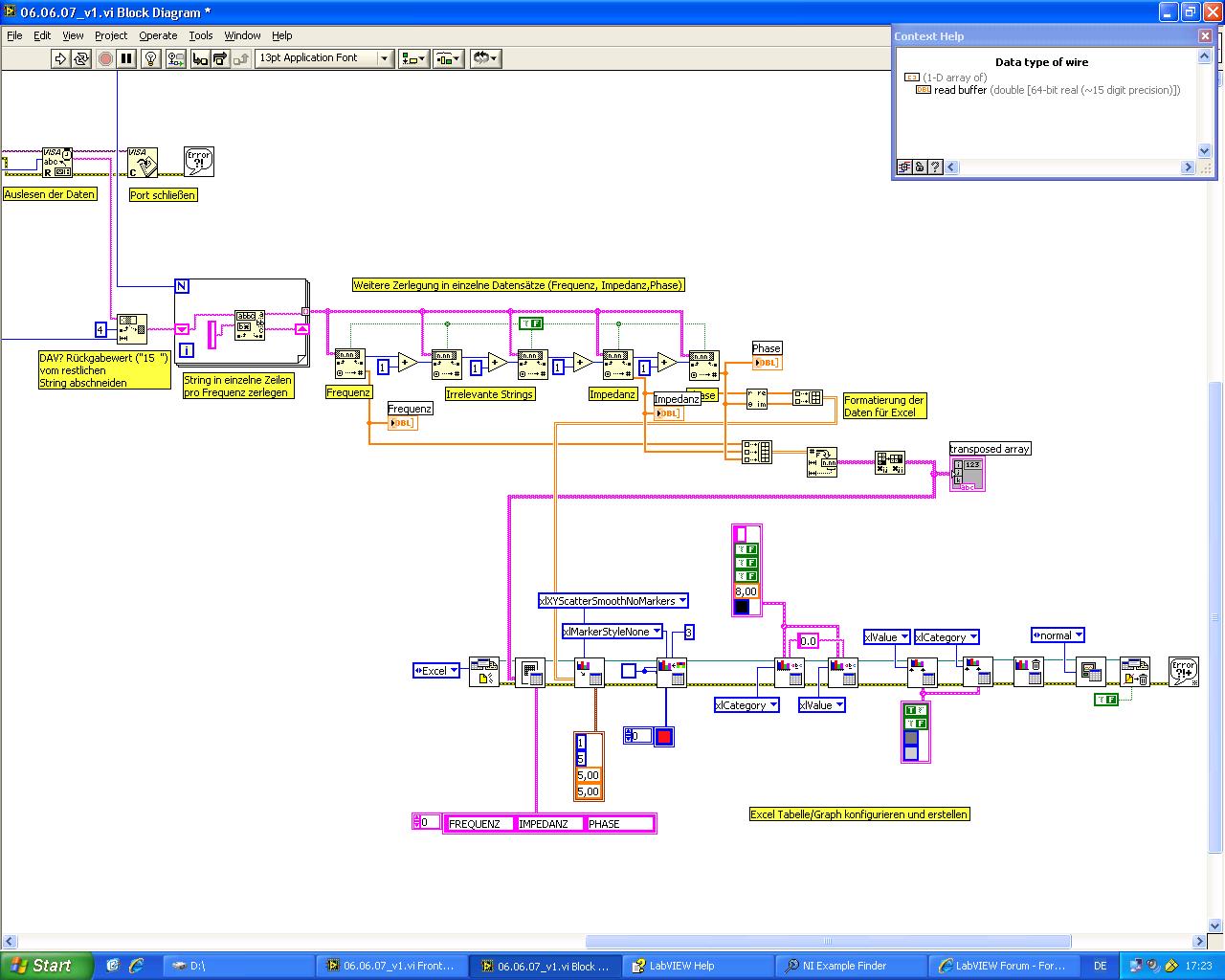
Task: Click the Abort Execution stop button
Action: (x=105, y=58)
